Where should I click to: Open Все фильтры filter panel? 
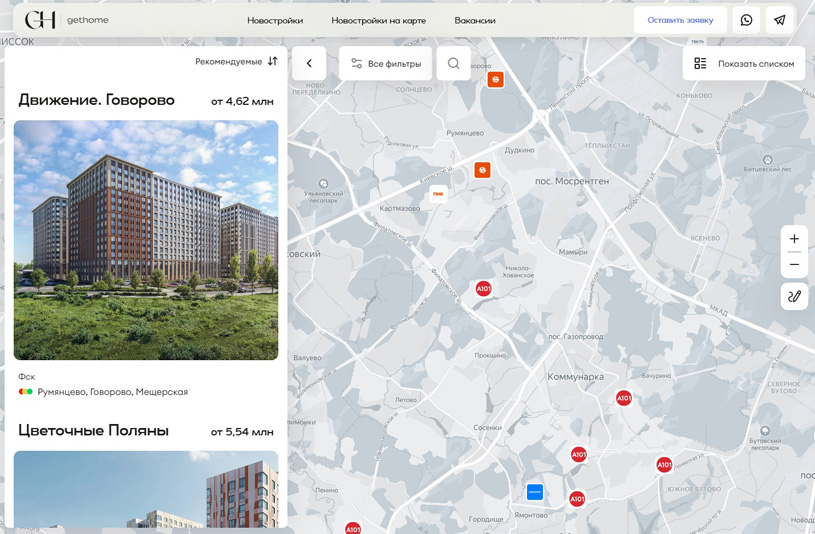(x=385, y=64)
